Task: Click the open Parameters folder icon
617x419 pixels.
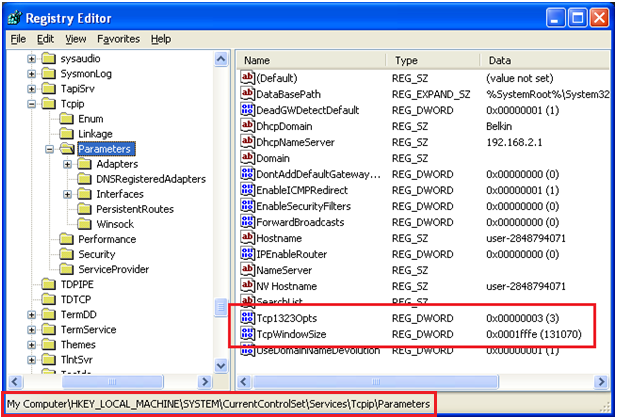Action: tap(67, 149)
